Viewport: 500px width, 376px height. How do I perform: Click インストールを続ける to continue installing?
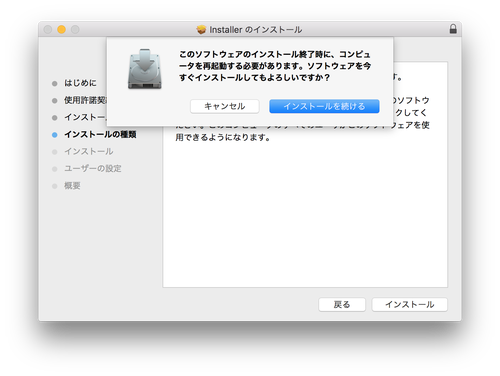324,106
